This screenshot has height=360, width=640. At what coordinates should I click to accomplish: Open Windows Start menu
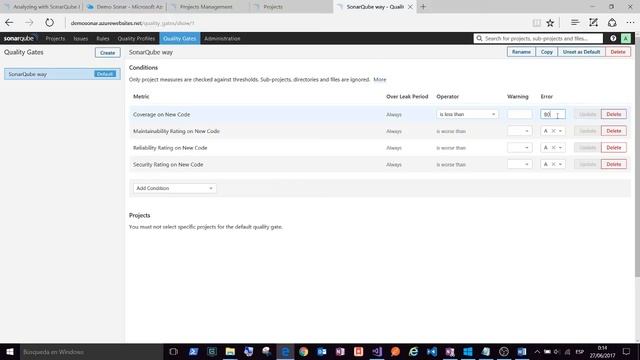click(10, 352)
